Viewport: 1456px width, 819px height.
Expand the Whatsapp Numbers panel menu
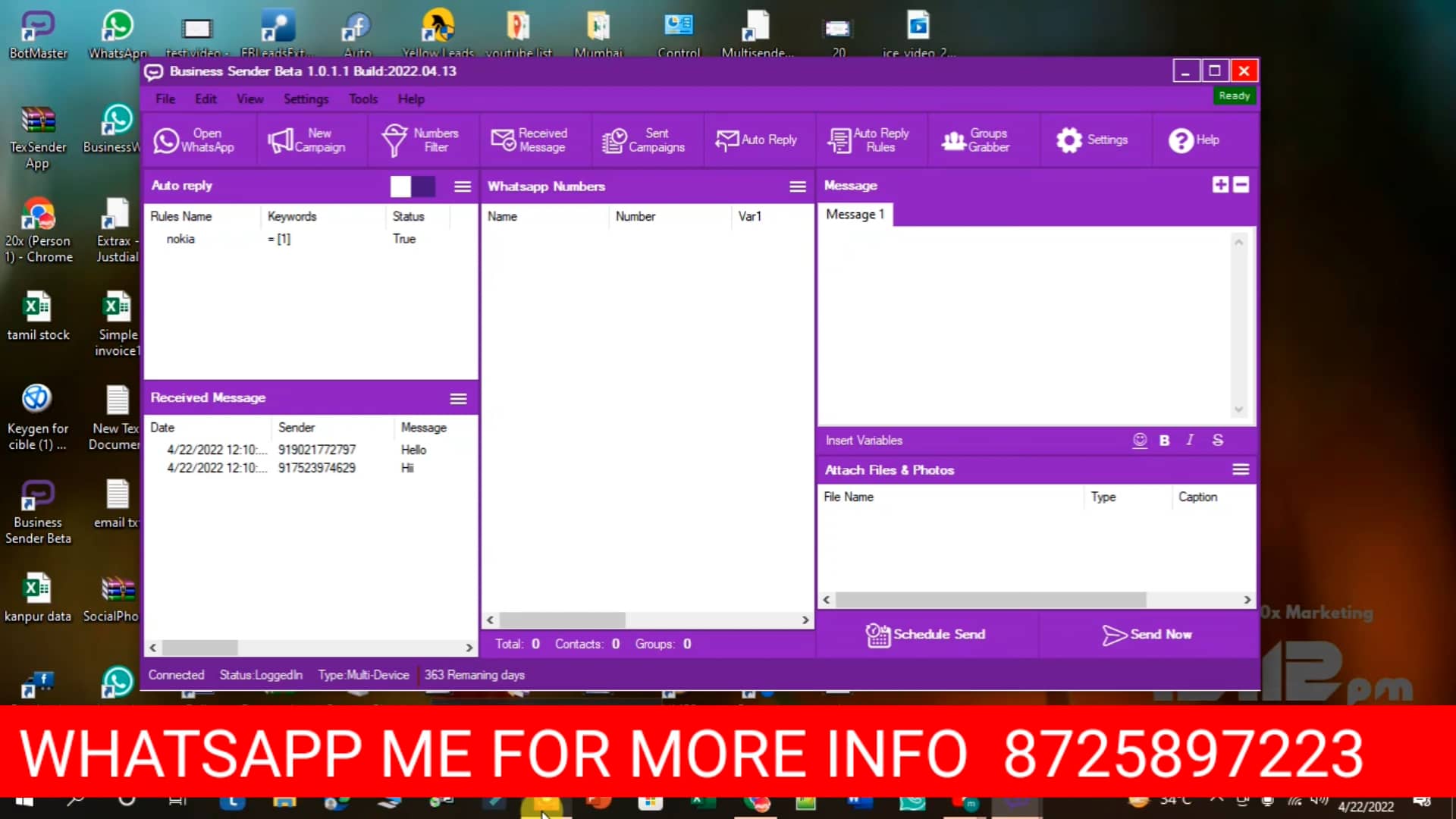pyautogui.click(x=797, y=187)
